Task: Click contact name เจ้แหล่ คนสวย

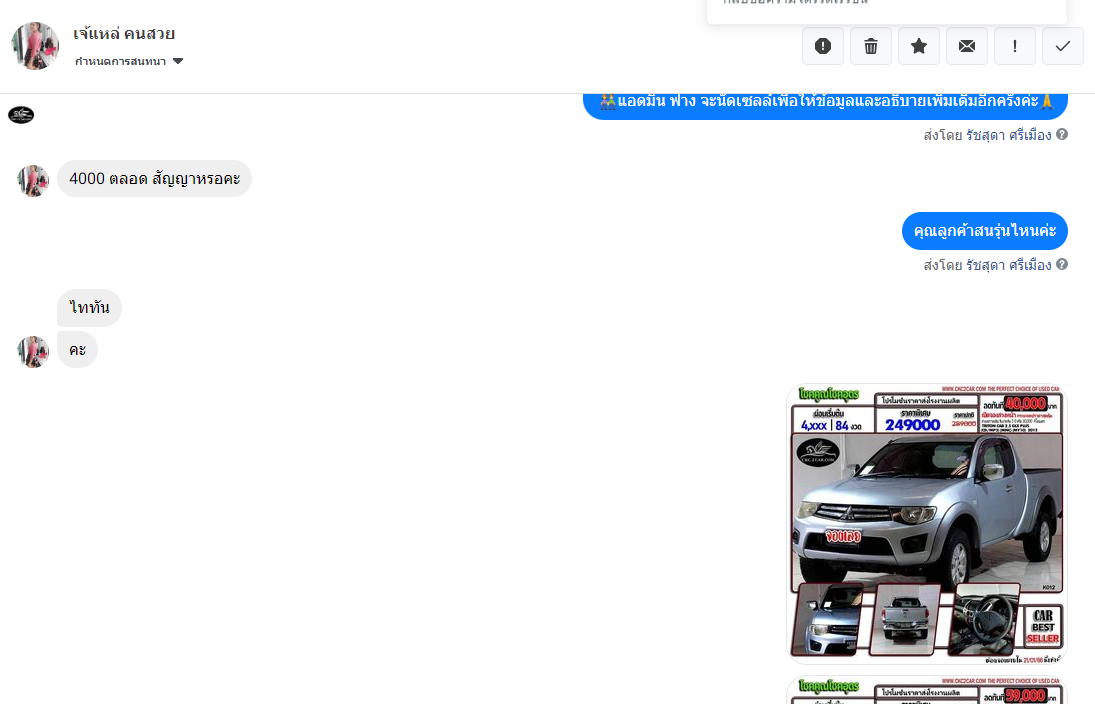Action: click(124, 34)
